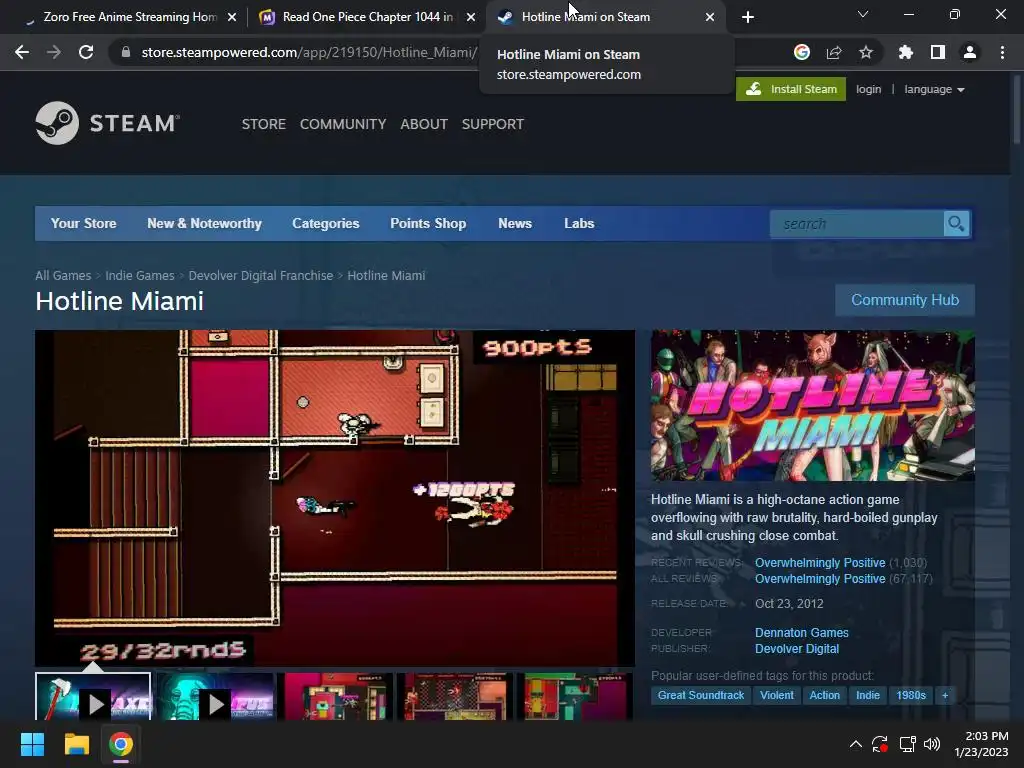Go forward using the browser arrow
The image size is (1024, 768).
pyautogui.click(x=54, y=52)
